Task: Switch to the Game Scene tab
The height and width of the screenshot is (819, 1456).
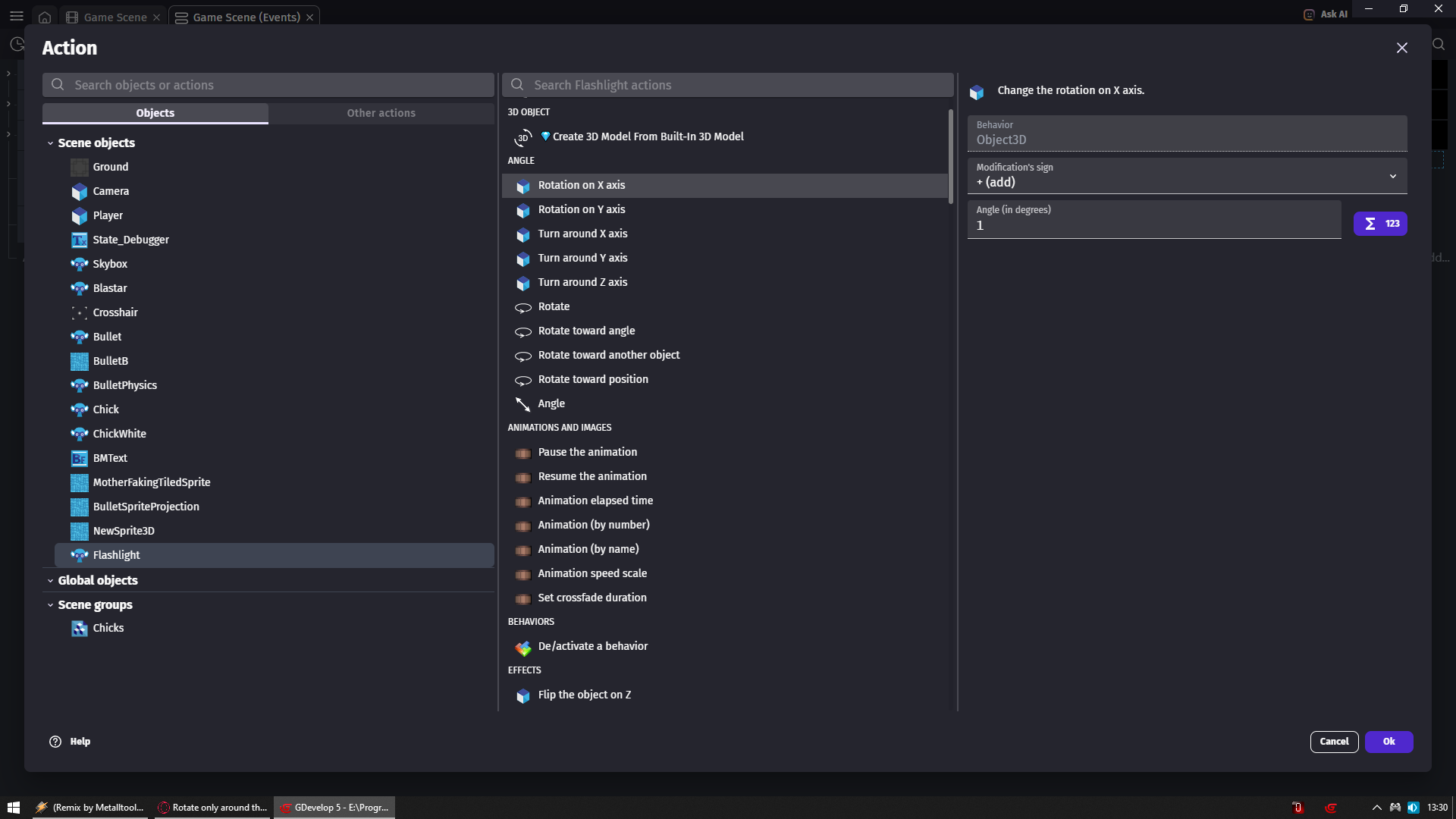Action: [x=115, y=17]
